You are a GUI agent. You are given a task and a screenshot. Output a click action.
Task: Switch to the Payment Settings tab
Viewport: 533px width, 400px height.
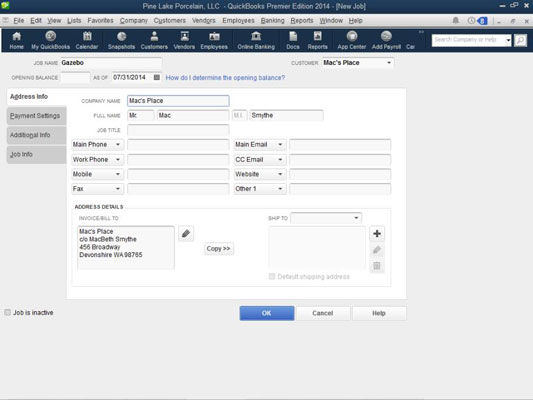click(x=36, y=116)
